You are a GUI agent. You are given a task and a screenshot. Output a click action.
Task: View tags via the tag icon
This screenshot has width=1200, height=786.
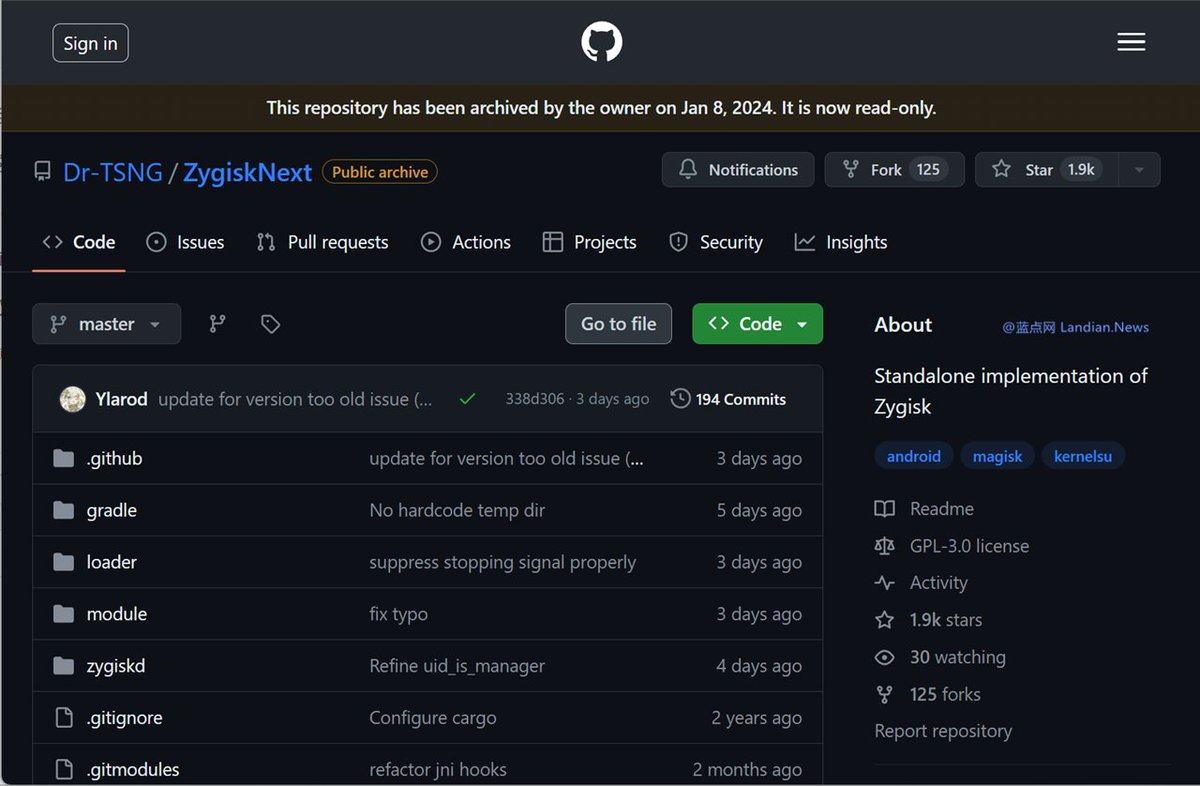click(x=270, y=324)
